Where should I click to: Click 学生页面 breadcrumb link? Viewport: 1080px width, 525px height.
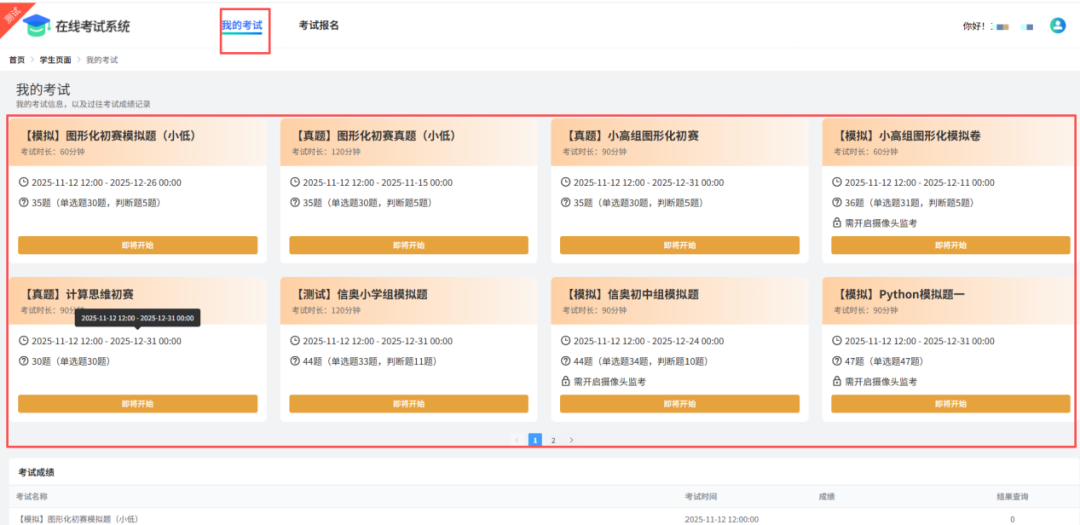point(55,60)
